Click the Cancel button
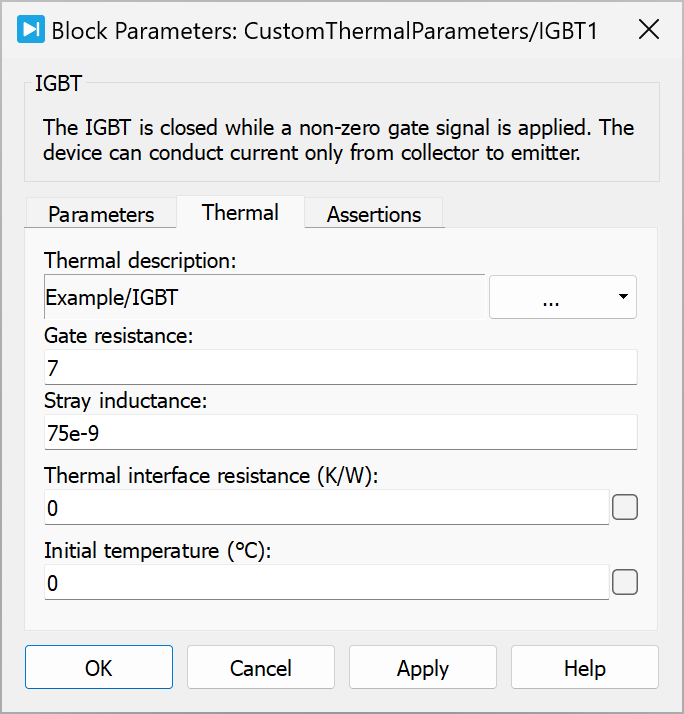The image size is (684, 714). [261, 668]
